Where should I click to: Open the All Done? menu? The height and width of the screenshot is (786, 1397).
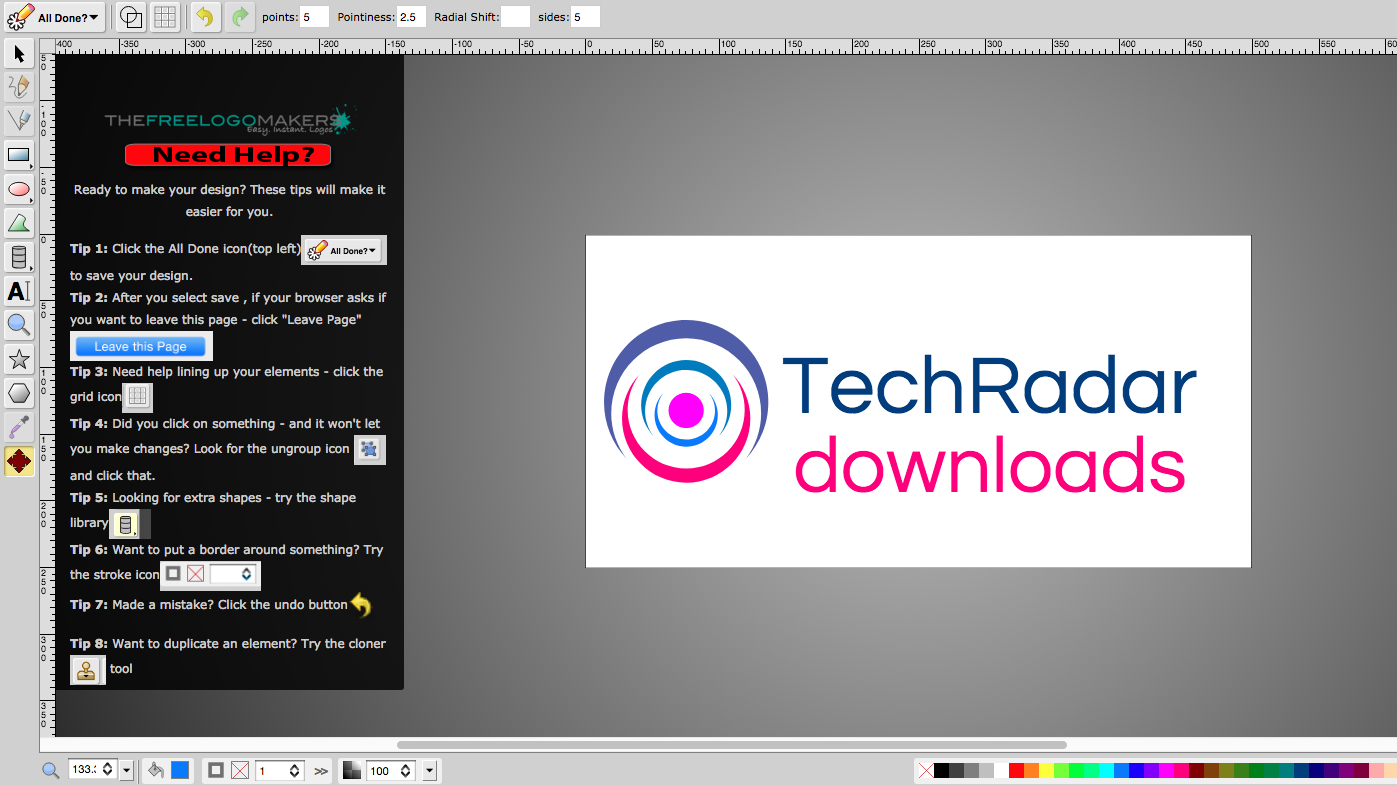point(54,17)
